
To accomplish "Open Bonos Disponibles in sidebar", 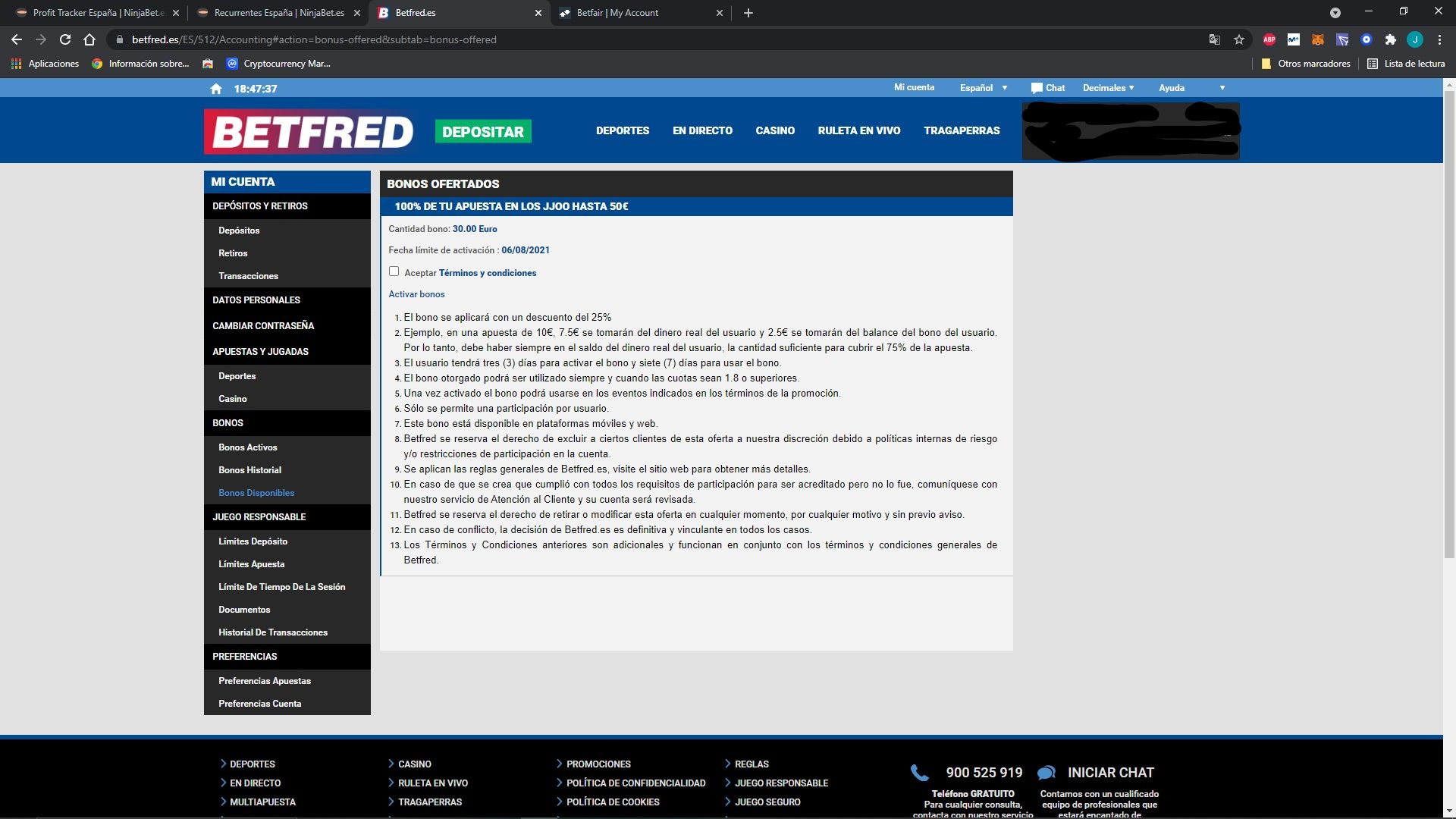I will tap(256, 493).
